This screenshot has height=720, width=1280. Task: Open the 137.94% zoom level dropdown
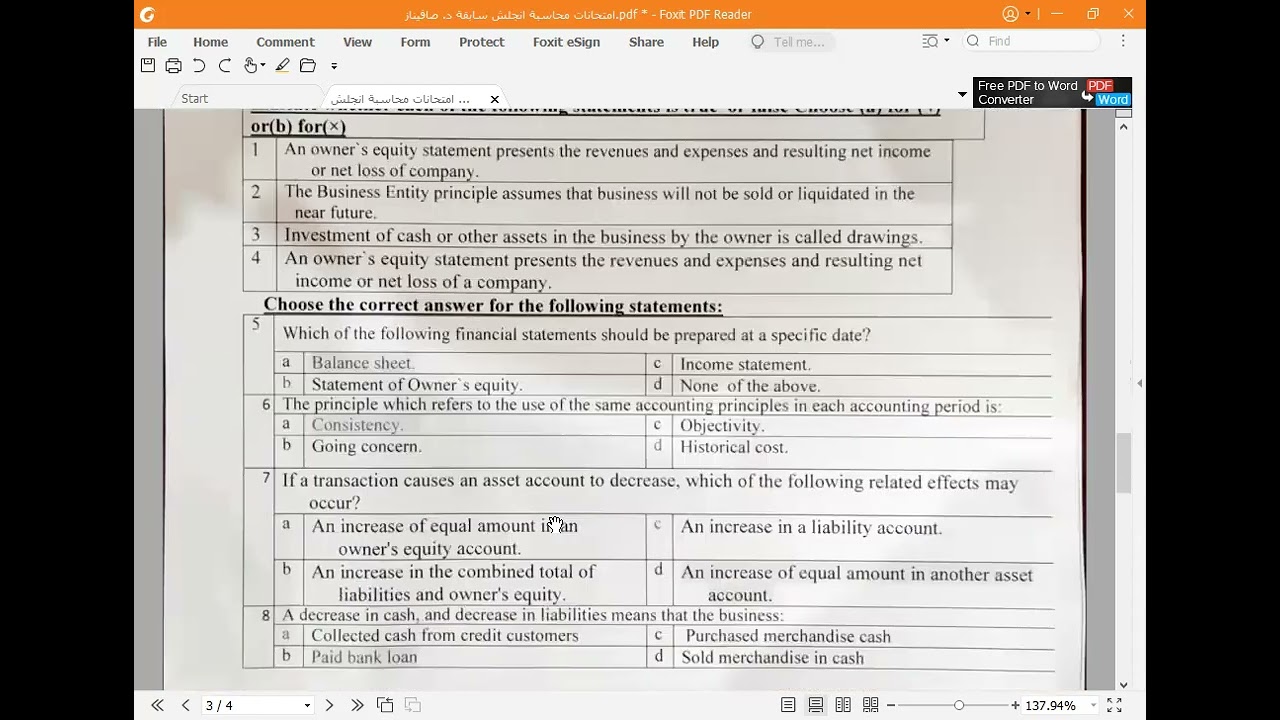click(1092, 706)
